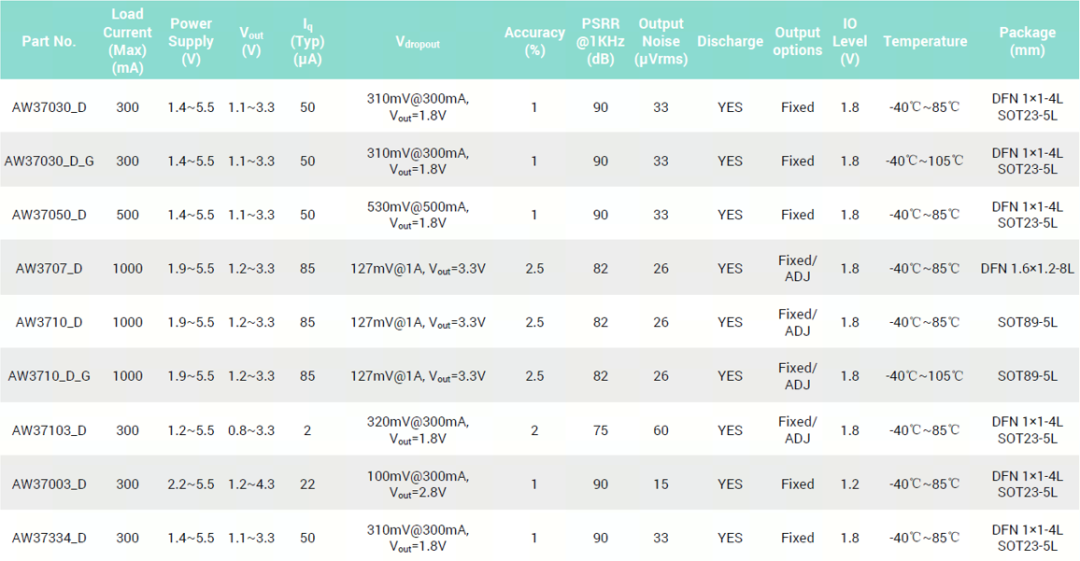Screen dimensions: 1080x561
Task: Click Fixed/ADJ option in AW37103_D row
Action: click(798, 430)
